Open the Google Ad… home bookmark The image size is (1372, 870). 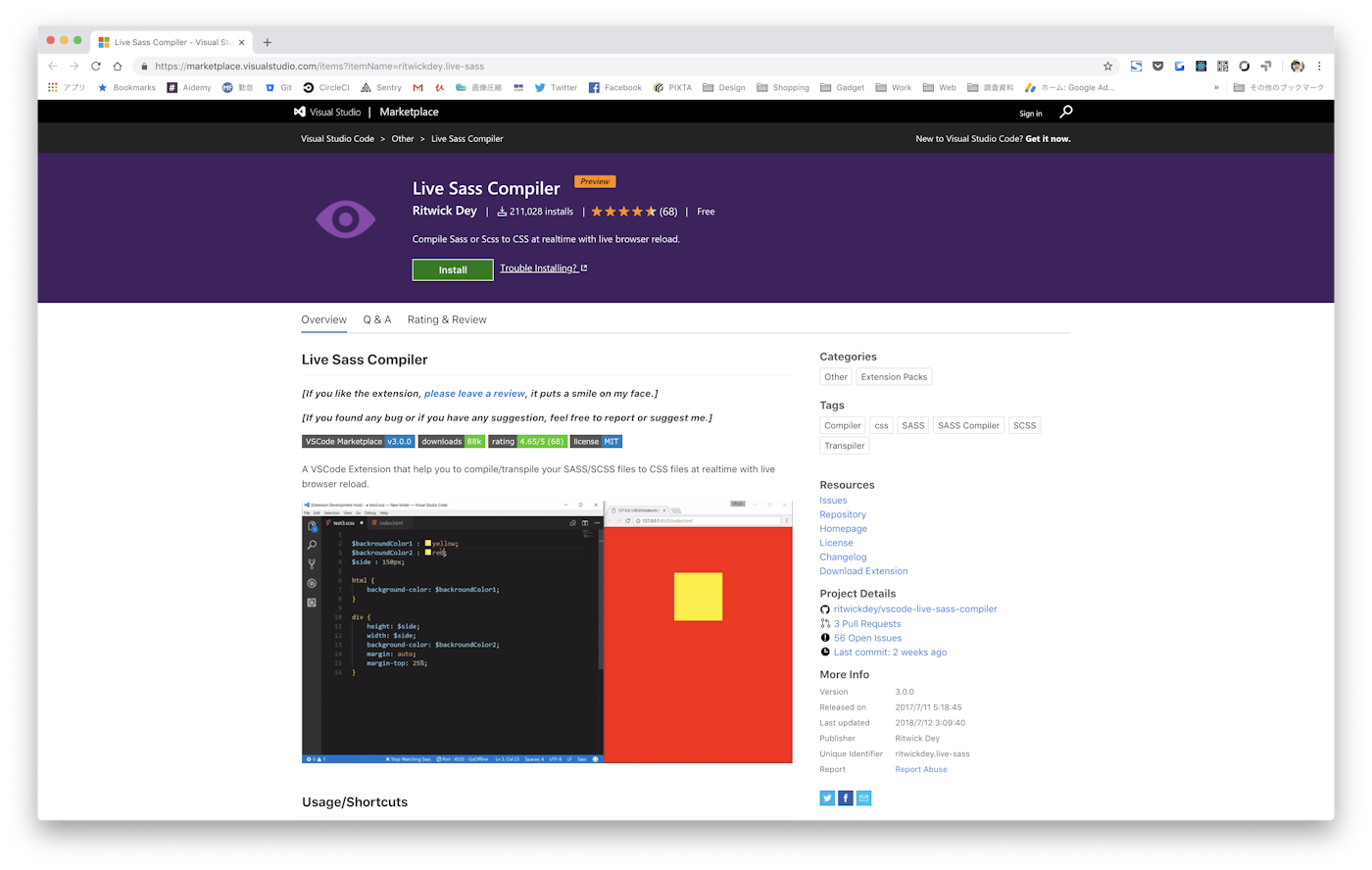click(x=1069, y=87)
